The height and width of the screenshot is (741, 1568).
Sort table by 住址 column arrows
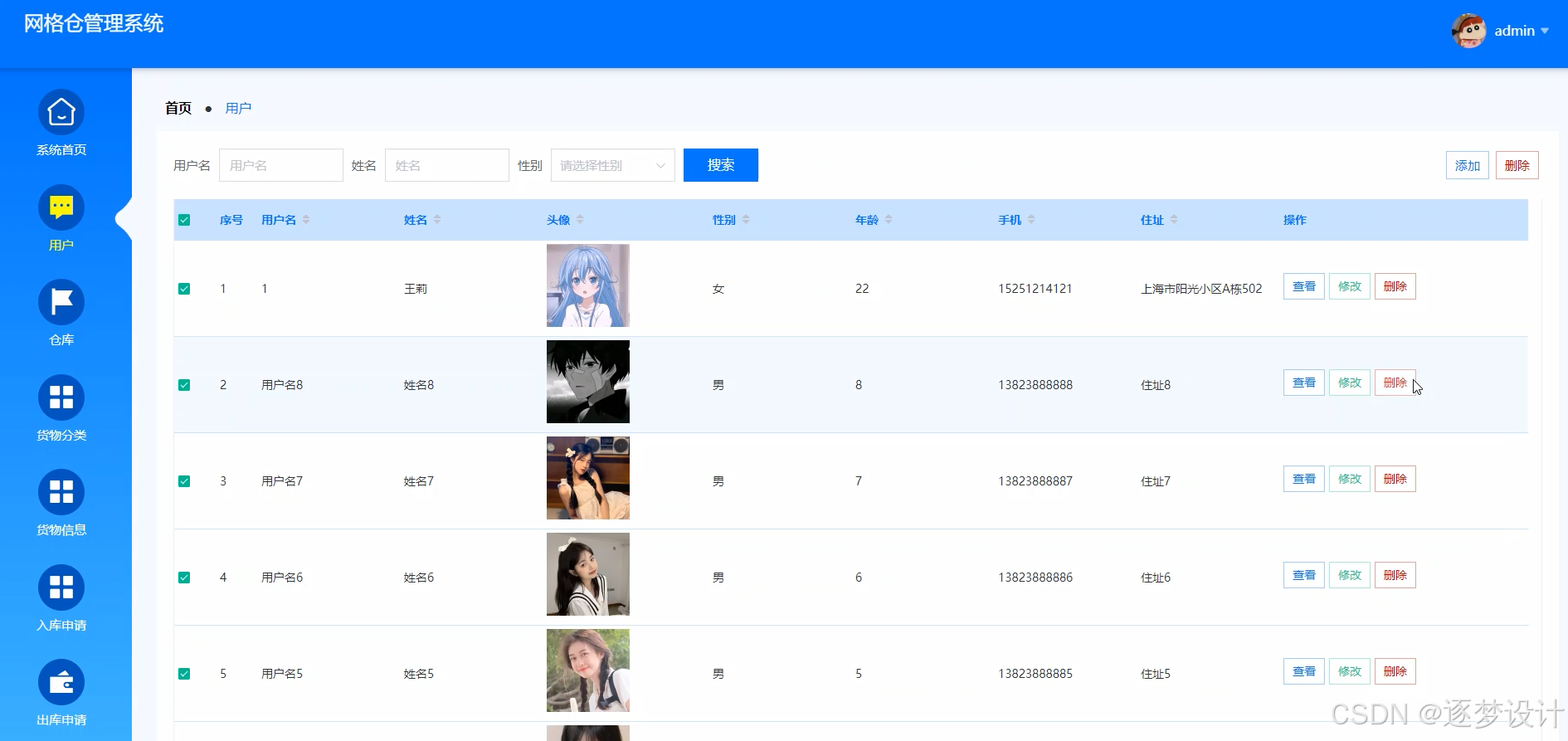point(1174,220)
